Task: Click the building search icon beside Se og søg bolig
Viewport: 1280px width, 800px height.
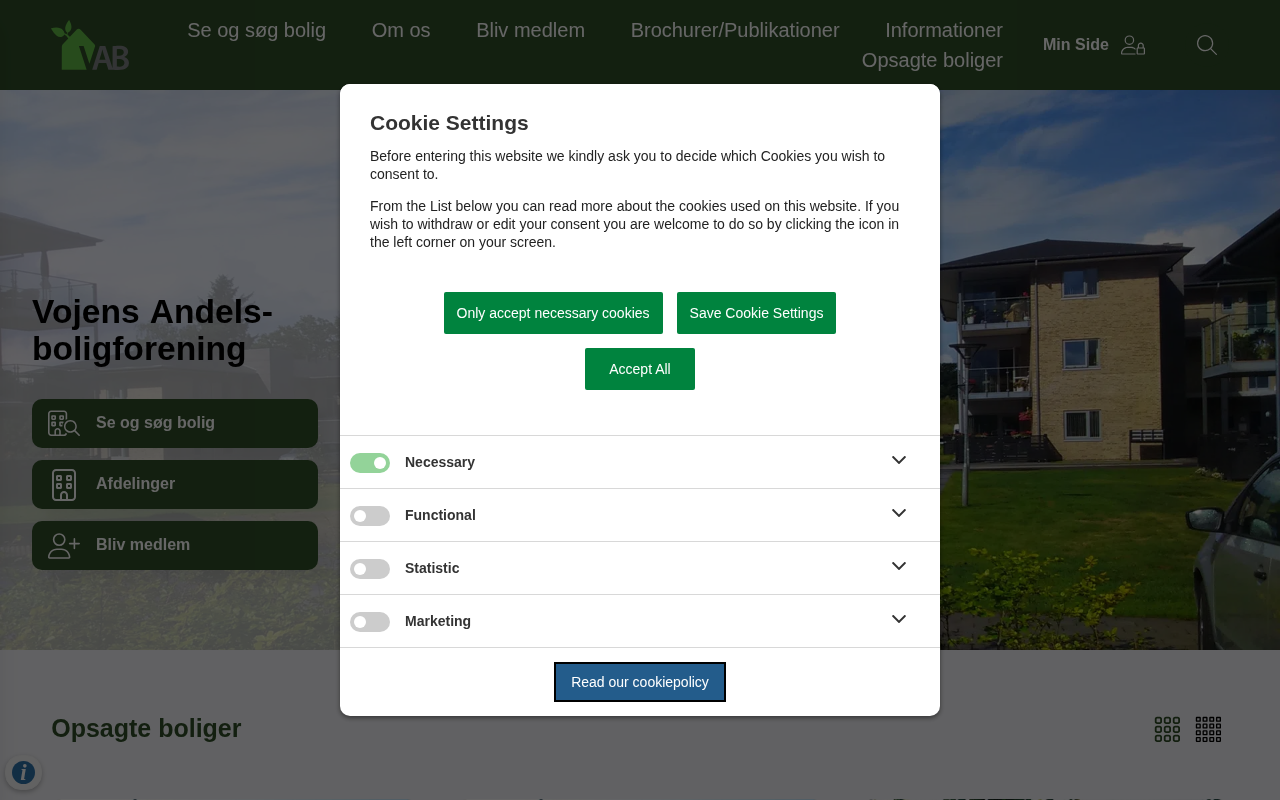Action: click(x=64, y=423)
